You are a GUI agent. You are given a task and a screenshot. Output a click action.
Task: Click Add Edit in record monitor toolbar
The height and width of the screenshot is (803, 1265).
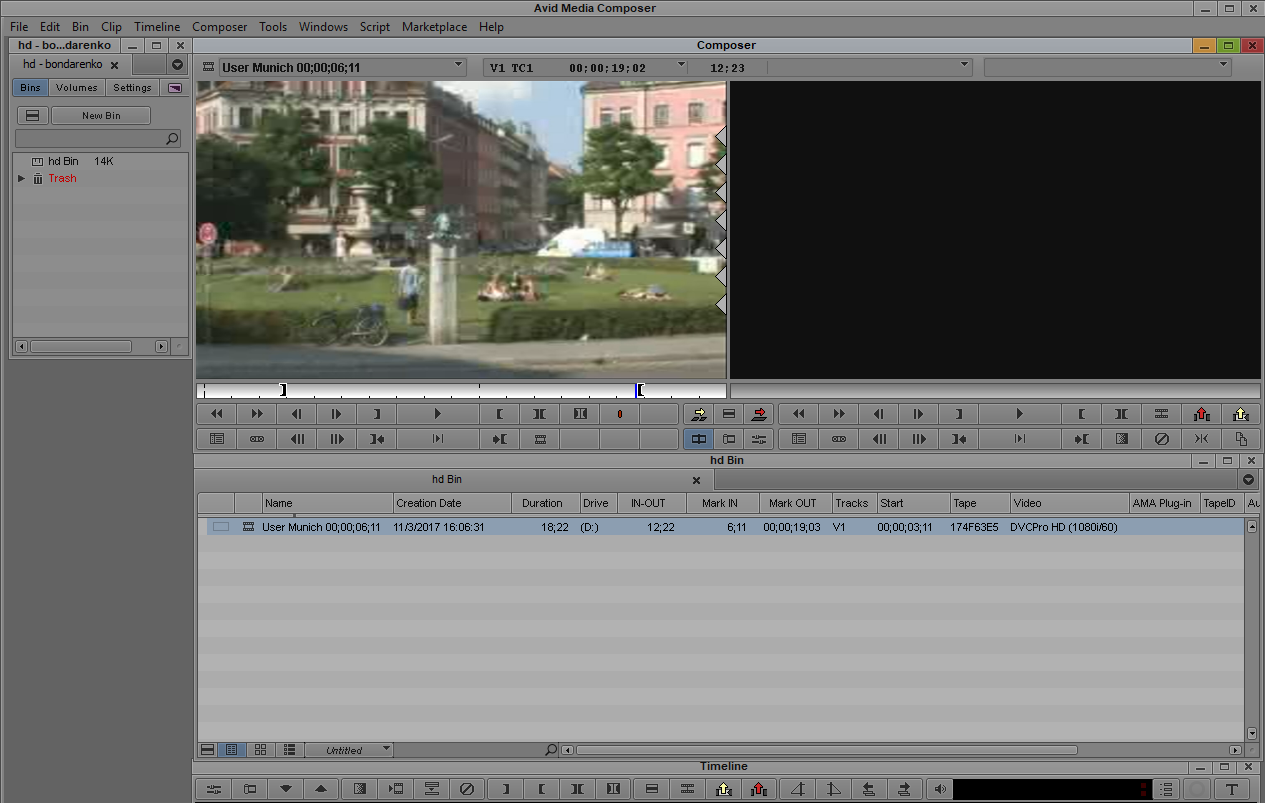[1160, 414]
